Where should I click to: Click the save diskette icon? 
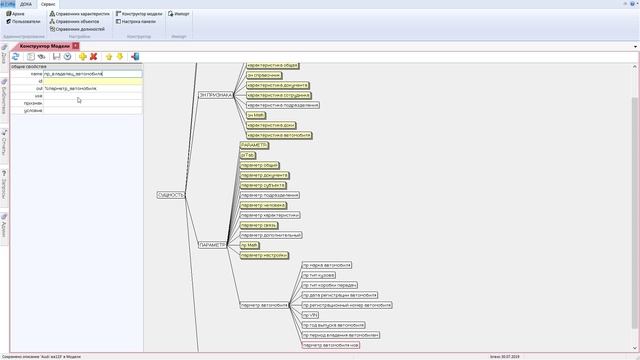tap(56, 57)
